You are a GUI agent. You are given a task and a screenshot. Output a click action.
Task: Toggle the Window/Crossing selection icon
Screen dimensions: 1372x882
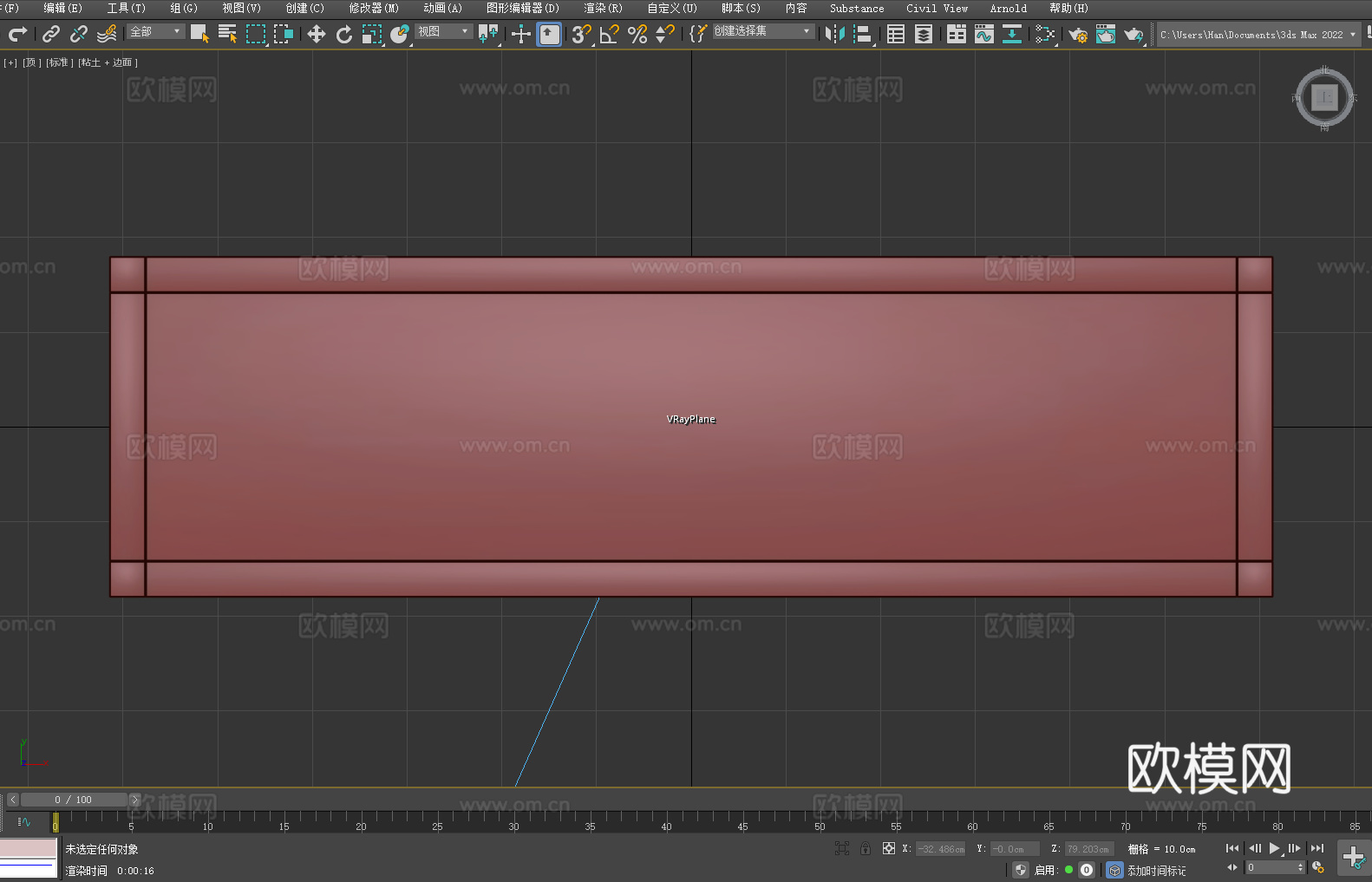[284, 34]
